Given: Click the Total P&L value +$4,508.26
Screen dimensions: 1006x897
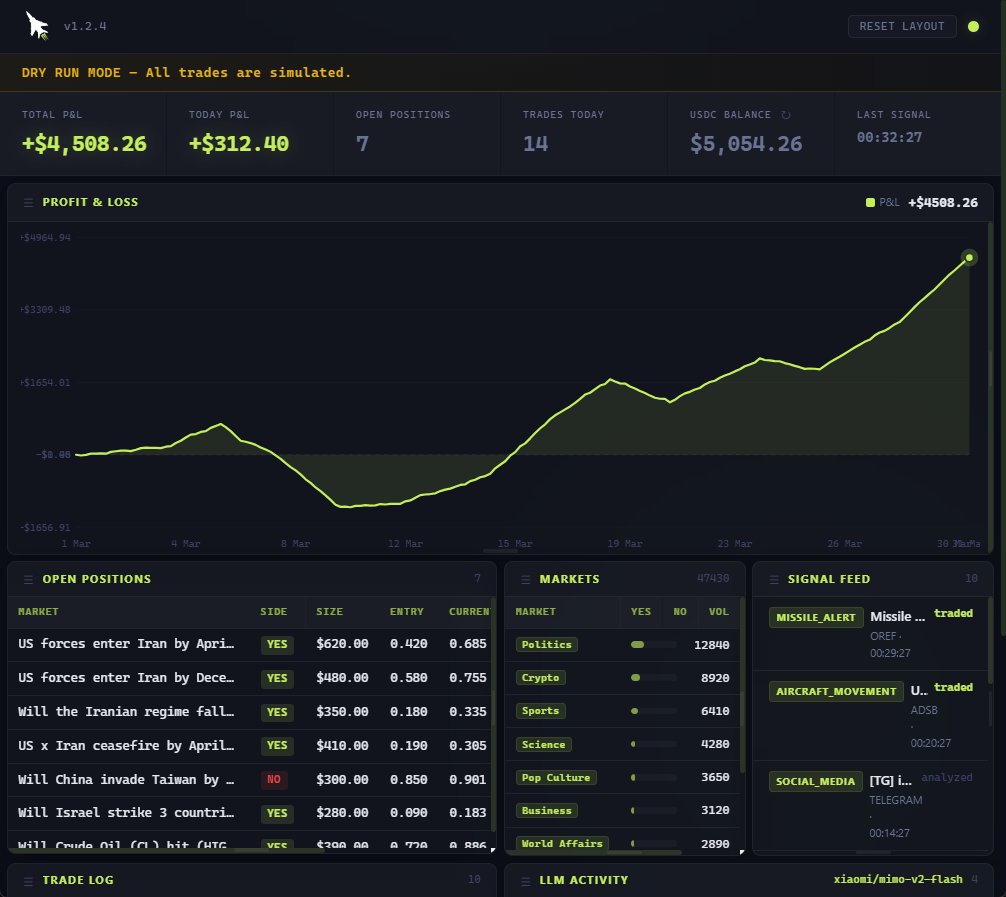Looking at the screenshot, I should tap(84, 144).
